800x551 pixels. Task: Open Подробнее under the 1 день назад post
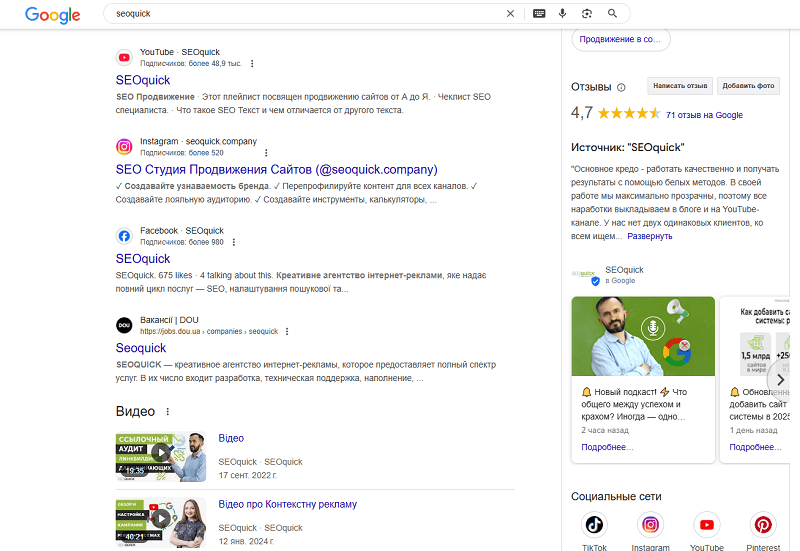click(755, 447)
